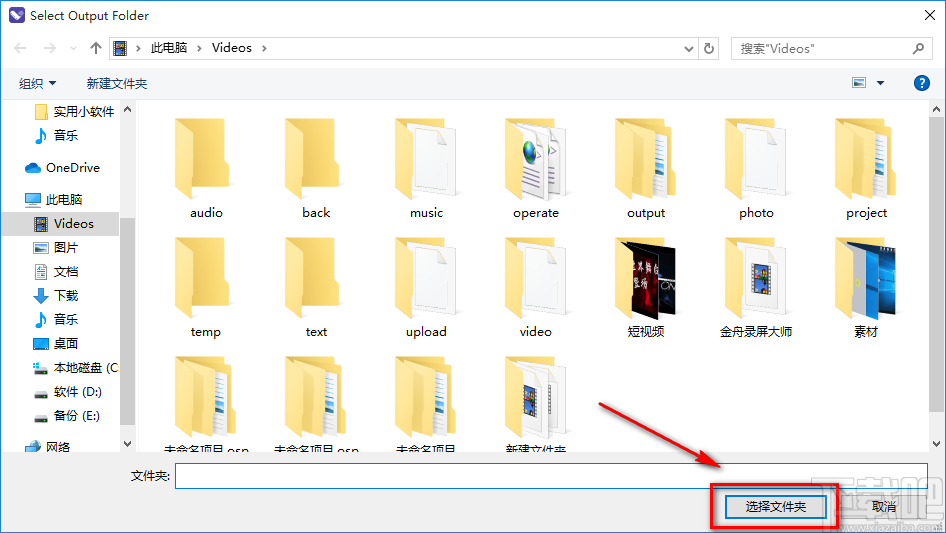The height and width of the screenshot is (533, 946).
Task: Go back to previous location
Action: pos(21,48)
